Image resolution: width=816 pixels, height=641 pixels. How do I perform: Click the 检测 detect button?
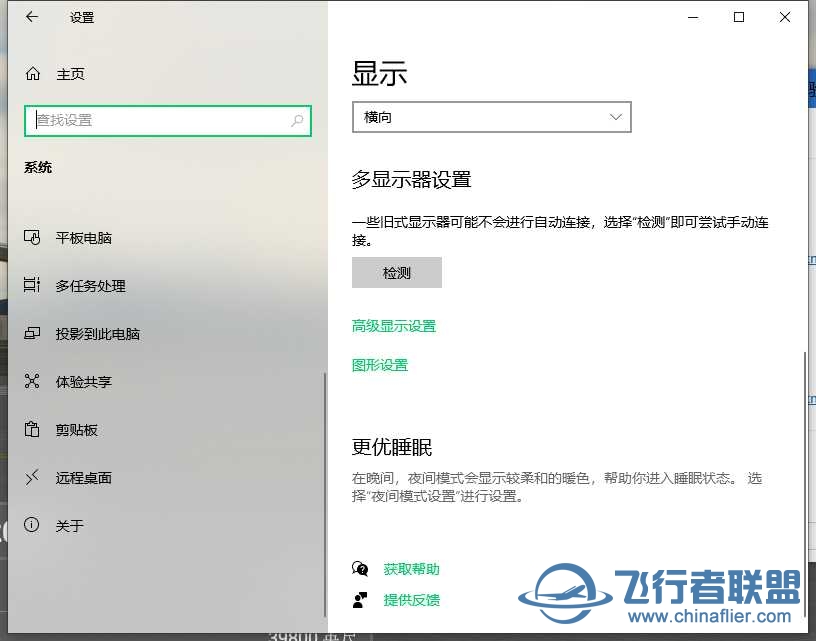point(396,272)
